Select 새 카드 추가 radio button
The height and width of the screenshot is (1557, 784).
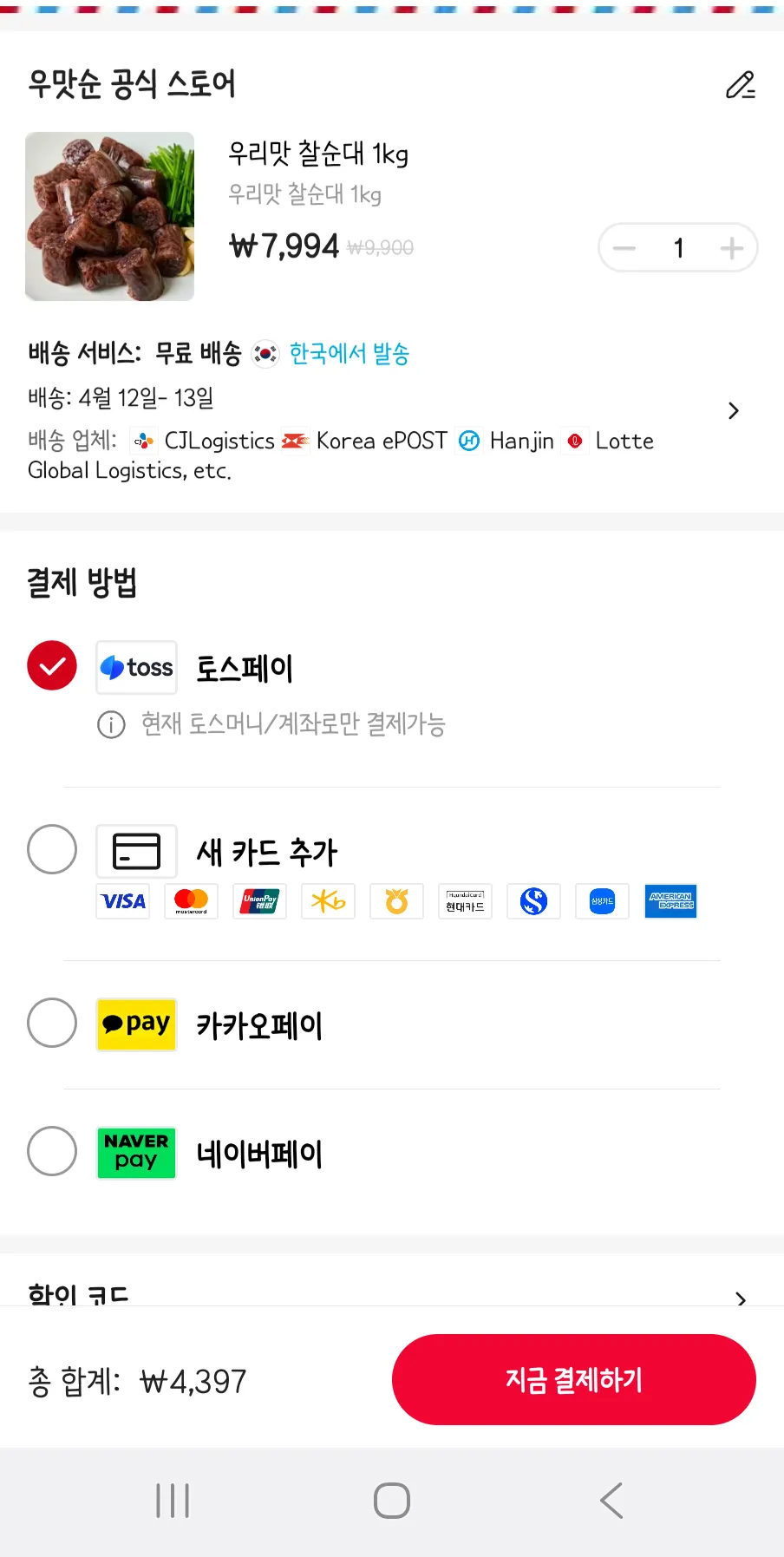(52, 849)
